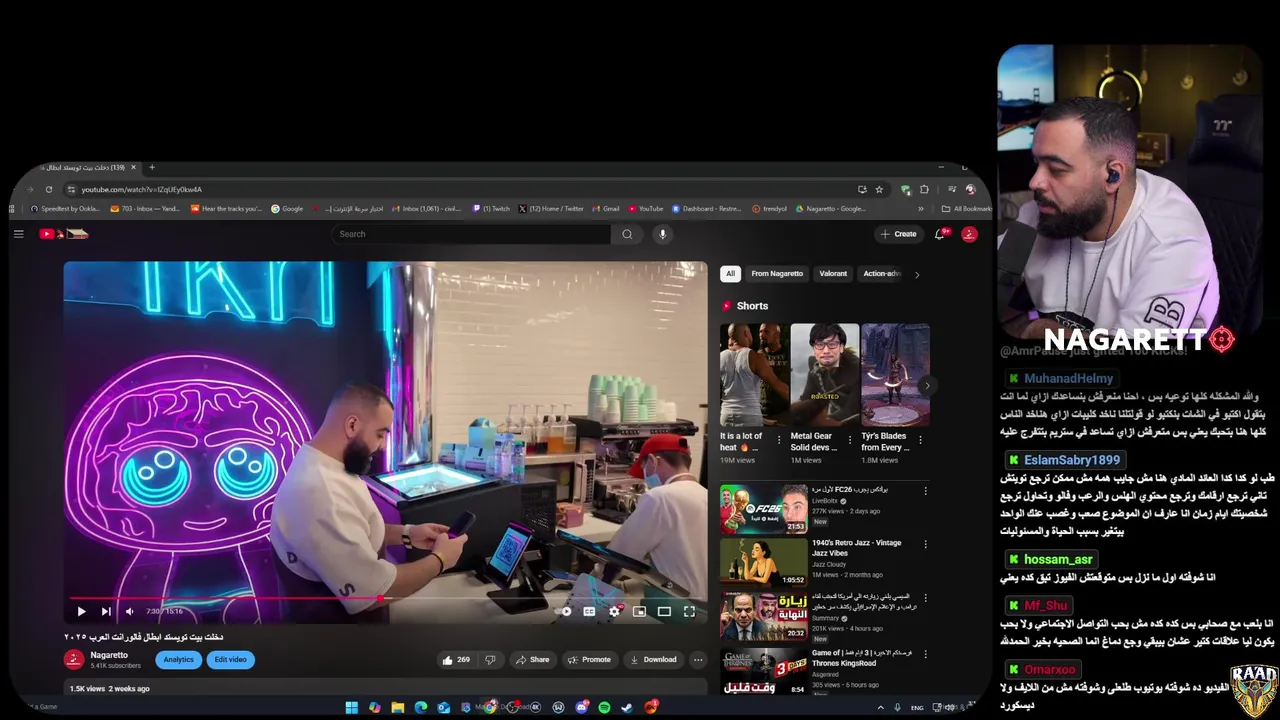Switch to miniplayer mode
1280x720 pixels.
point(639,611)
